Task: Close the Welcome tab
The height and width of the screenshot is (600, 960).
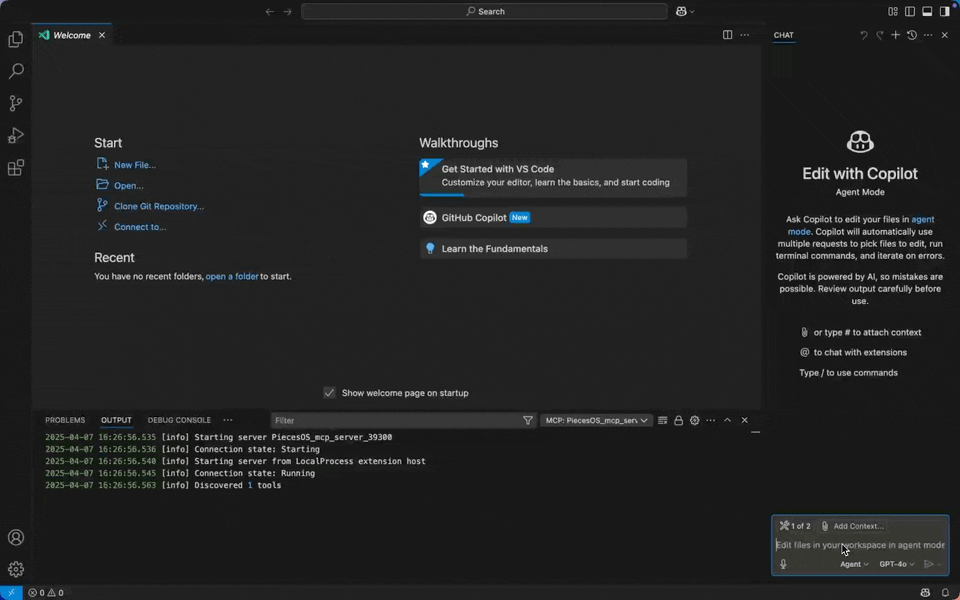Action: tap(102, 35)
